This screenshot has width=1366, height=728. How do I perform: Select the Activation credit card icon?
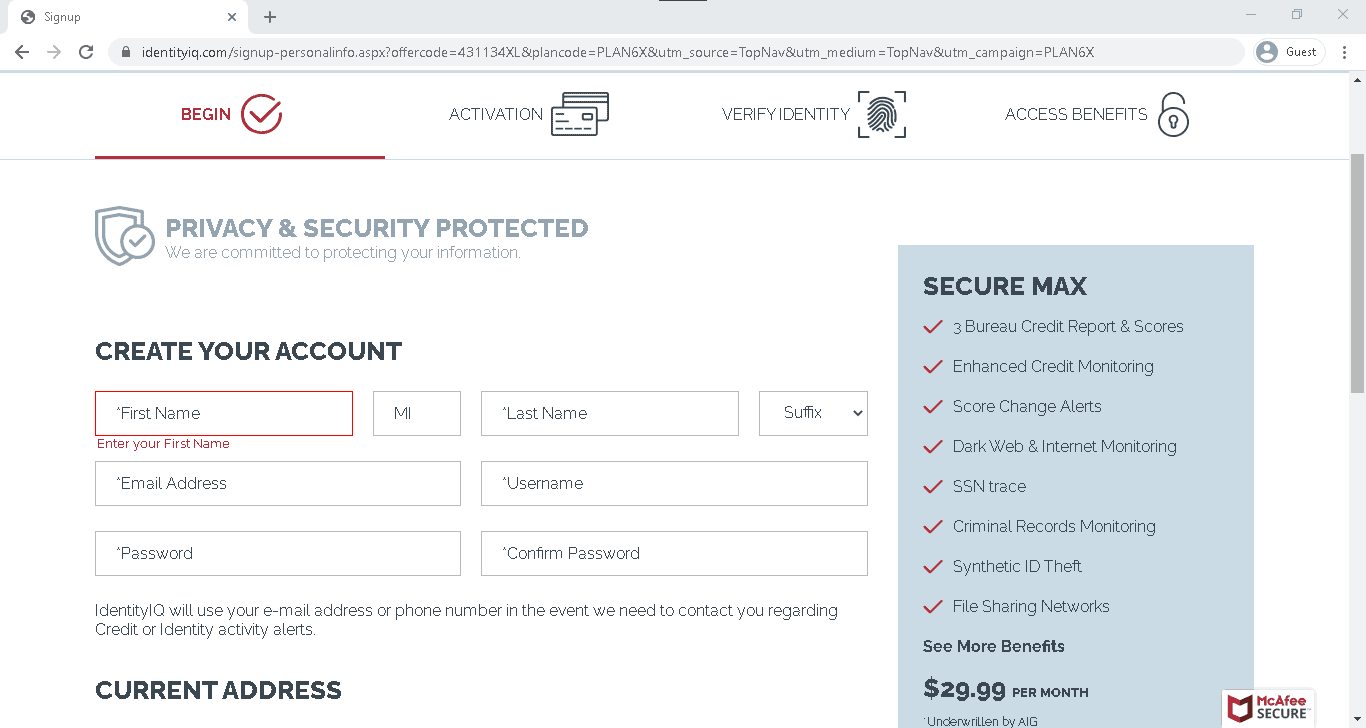point(578,113)
